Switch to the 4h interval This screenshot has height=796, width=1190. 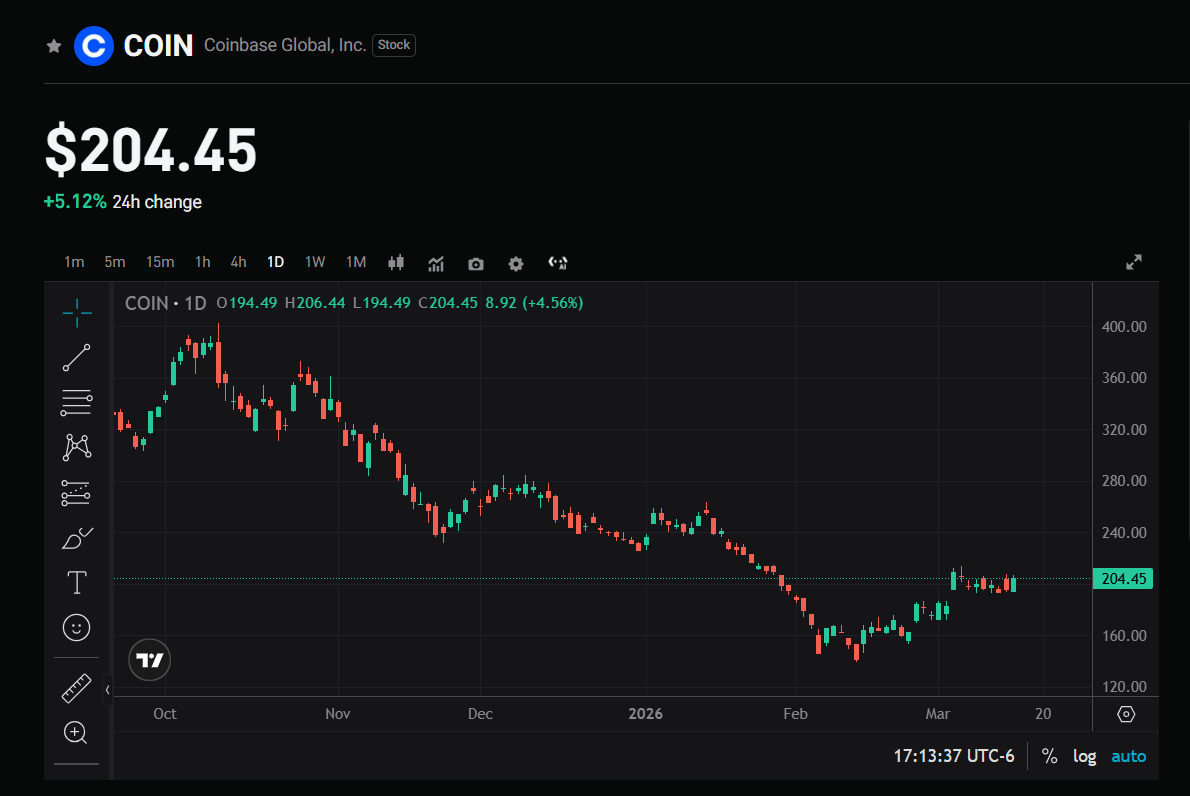coord(238,262)
